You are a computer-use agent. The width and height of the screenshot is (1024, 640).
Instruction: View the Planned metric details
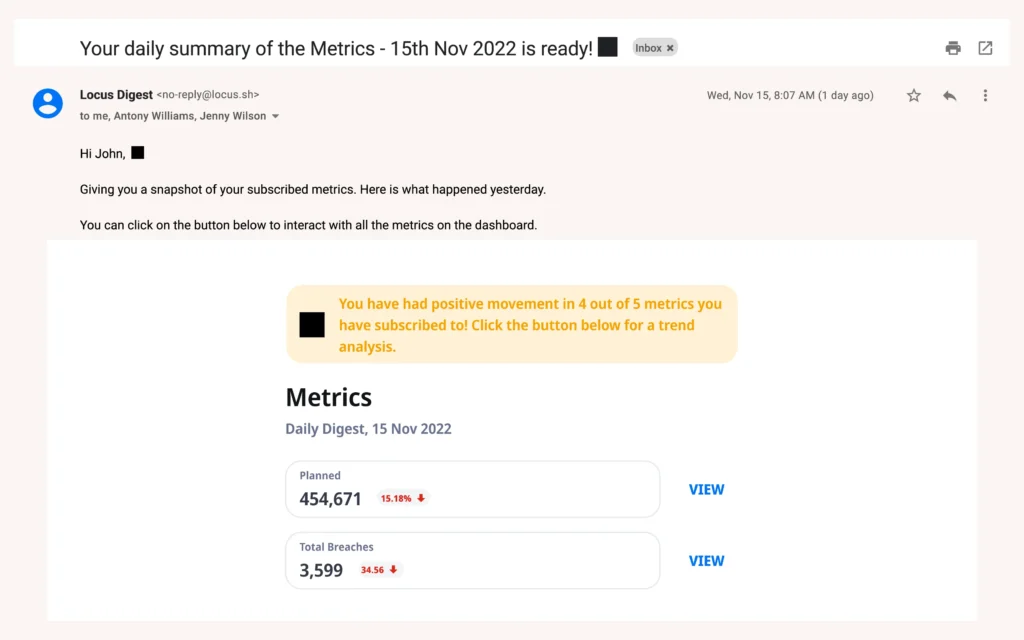(x=706, y=489)
